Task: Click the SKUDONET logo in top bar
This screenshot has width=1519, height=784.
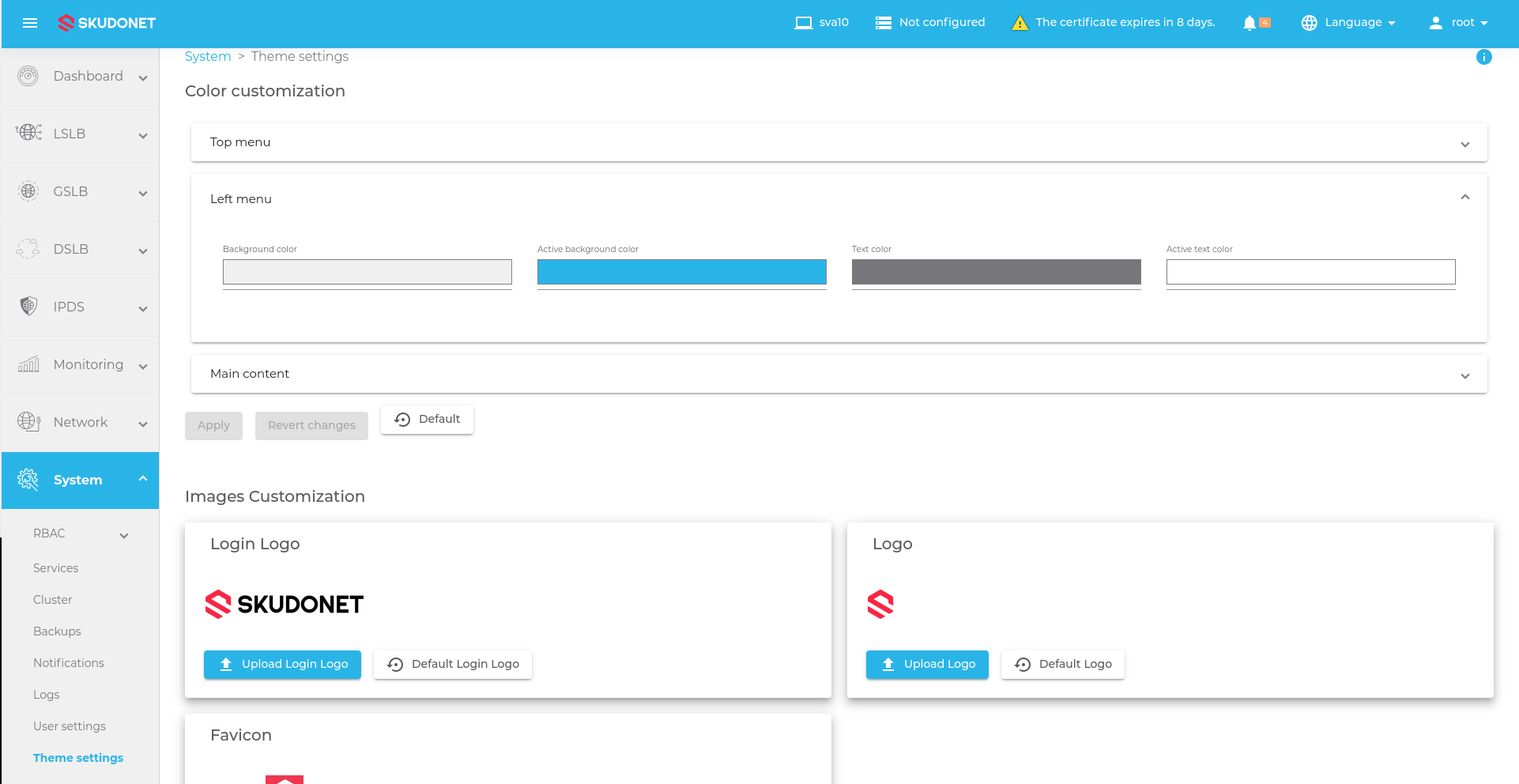Action: tap(107, 23)
